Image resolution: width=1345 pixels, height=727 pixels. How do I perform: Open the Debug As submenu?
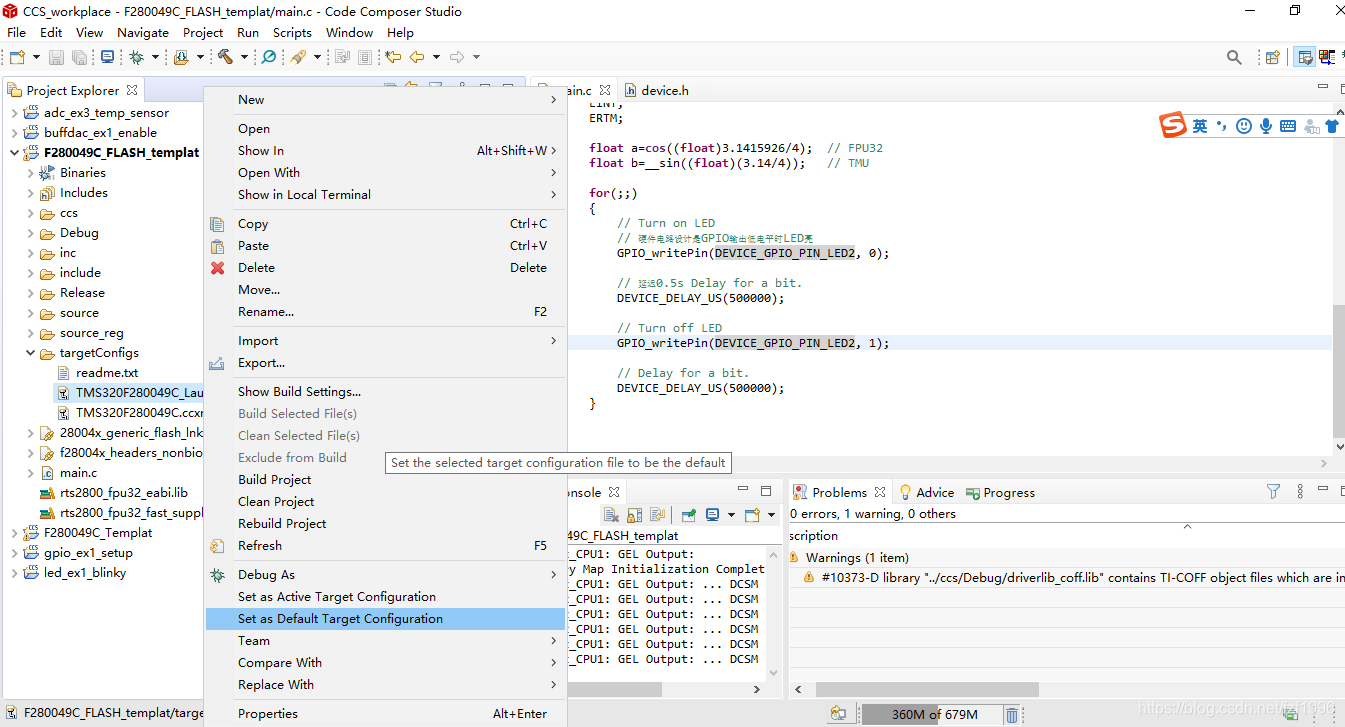pyautogui.click(x=386, y=575)
